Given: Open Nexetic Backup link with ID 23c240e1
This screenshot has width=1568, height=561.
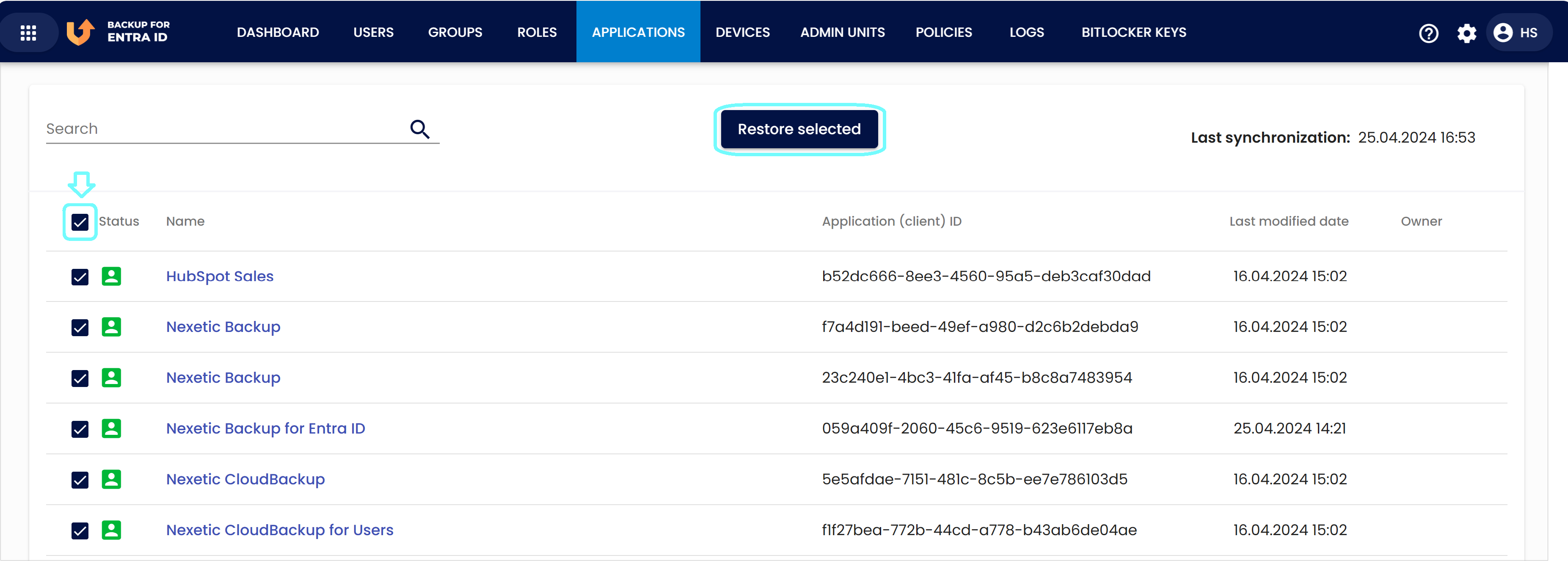Looking at the screenshot, I should pyautogui.click(x=223, y=377).
